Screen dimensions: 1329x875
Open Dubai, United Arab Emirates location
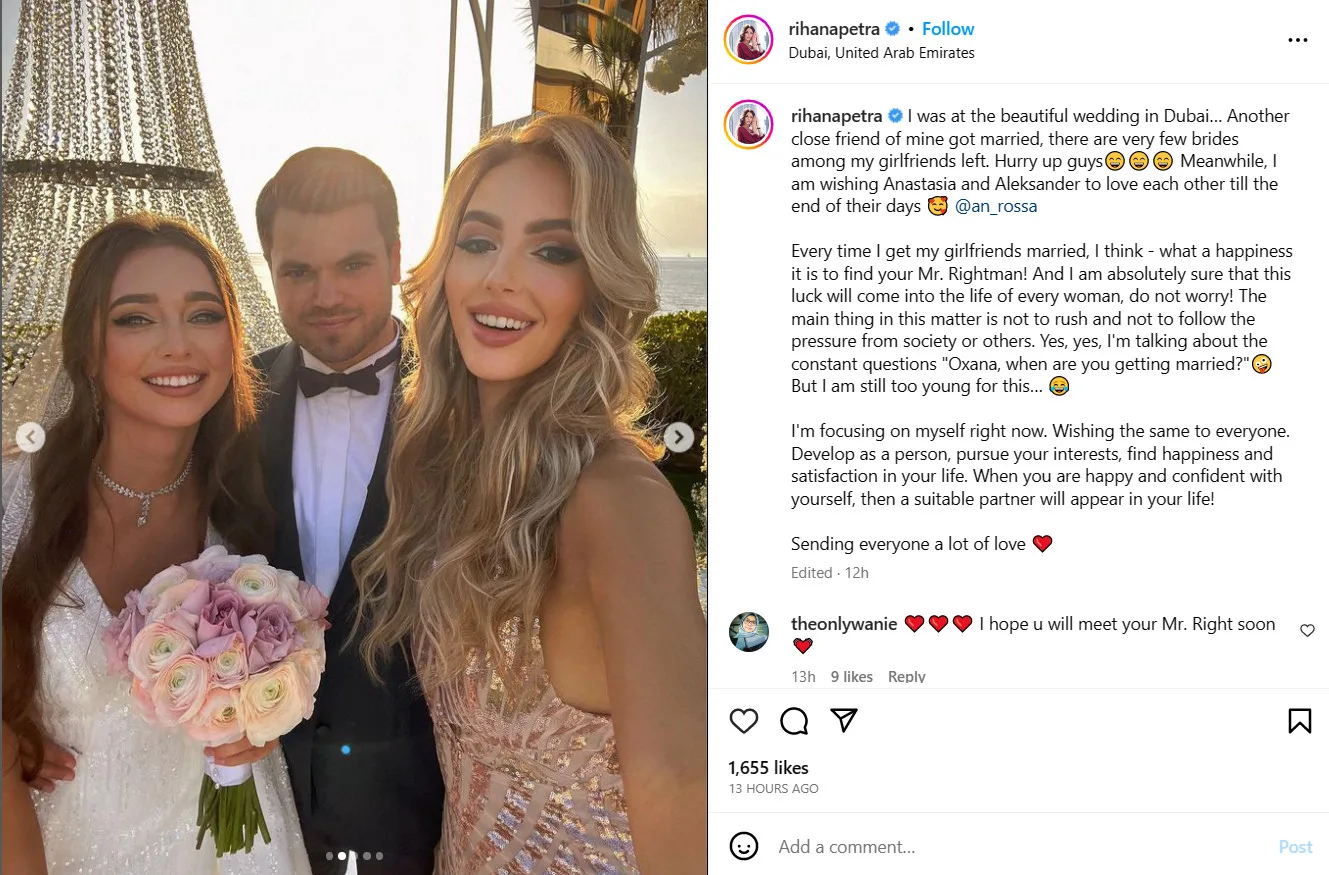882,53
